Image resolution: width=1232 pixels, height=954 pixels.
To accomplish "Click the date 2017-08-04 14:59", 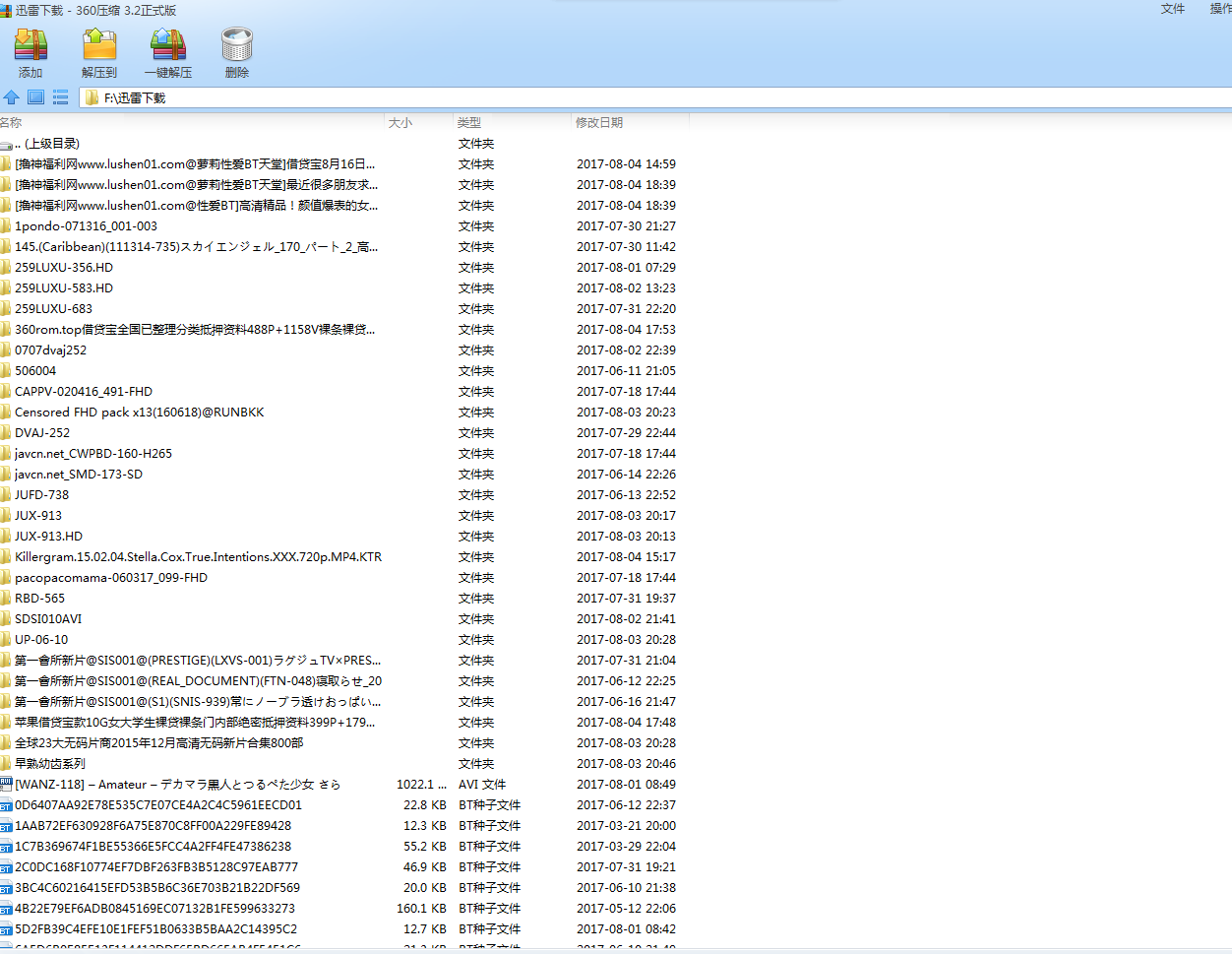I will pyautogui.click(x=626, y=164).
